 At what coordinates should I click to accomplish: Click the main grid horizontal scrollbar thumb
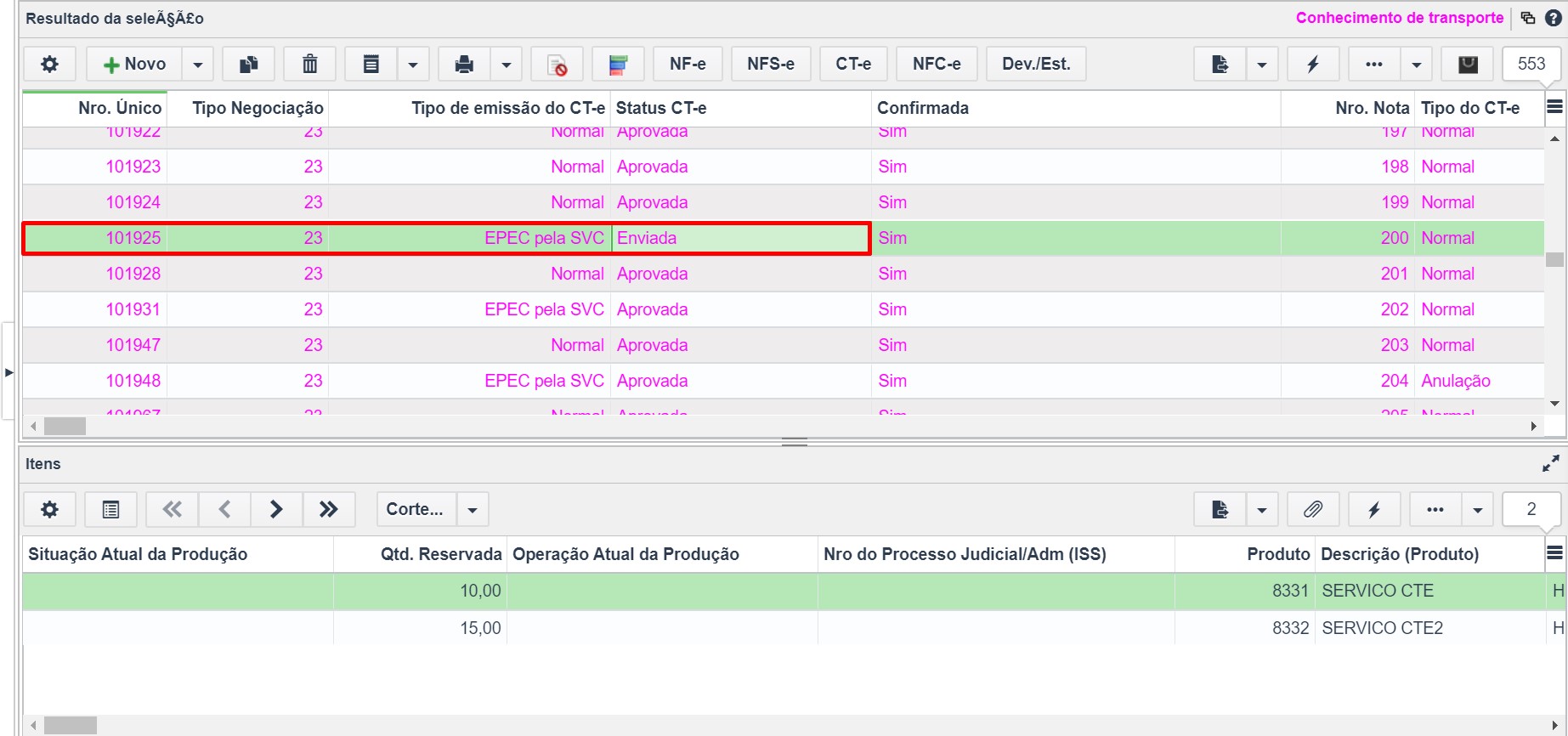click(x=65, y=426)
